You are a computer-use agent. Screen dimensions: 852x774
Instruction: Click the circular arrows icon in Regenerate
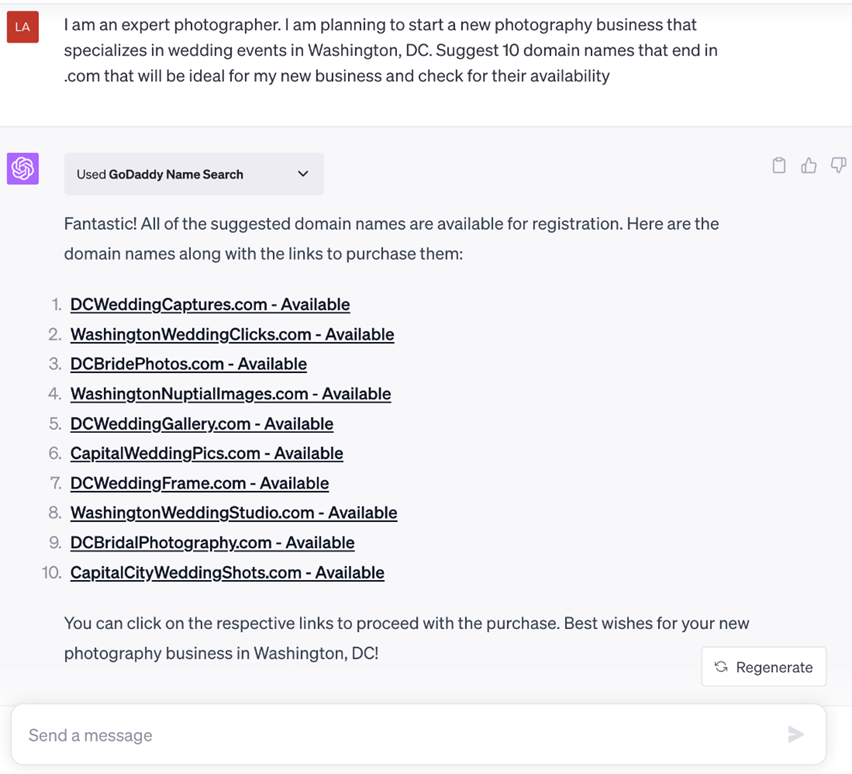(721, 667)
